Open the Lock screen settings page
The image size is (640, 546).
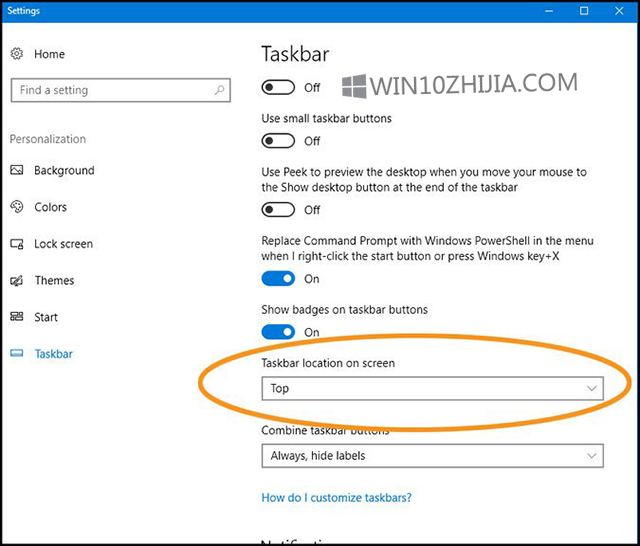pyautogui.click(x=63, y=244)
